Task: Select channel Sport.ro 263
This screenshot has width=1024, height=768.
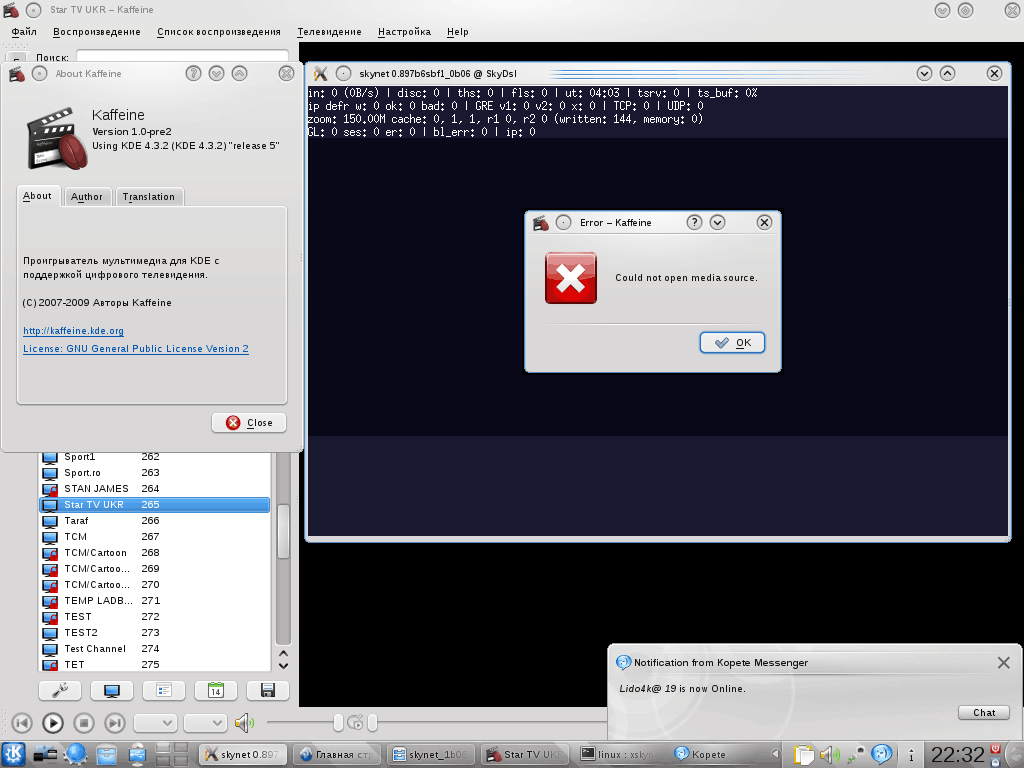Action: (x=155, y=473)
